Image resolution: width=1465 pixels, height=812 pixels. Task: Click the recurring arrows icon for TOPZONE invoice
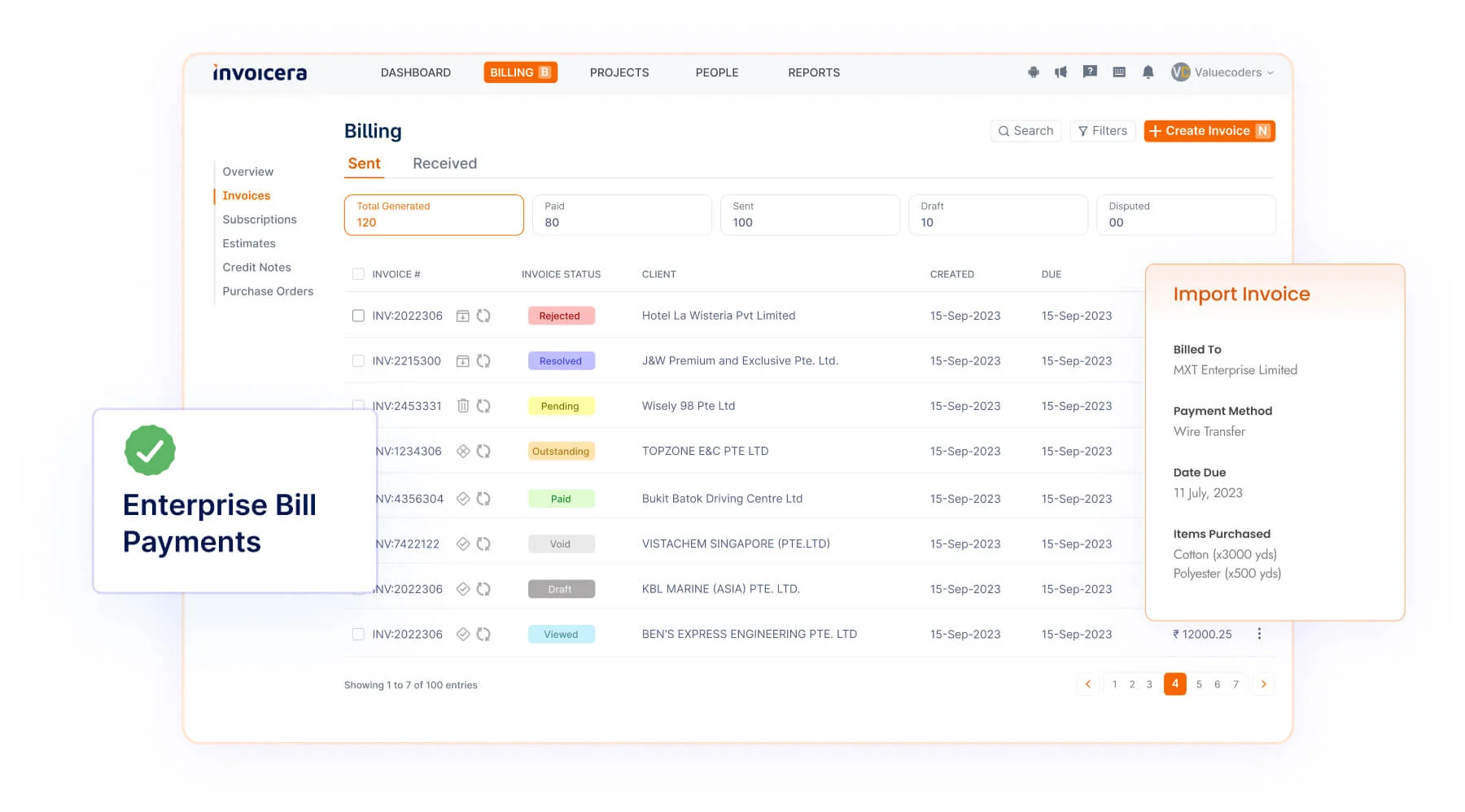[x=483, y=451]
